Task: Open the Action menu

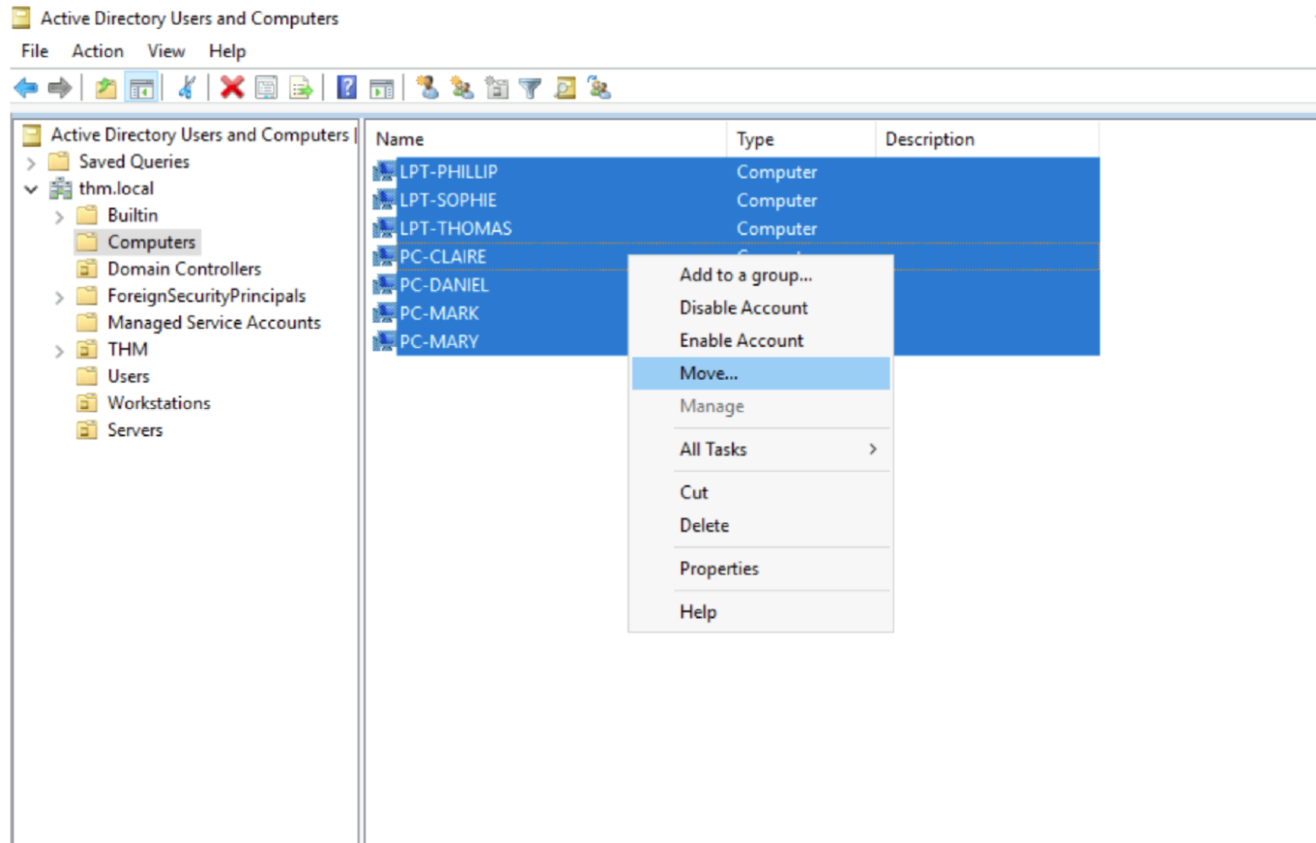Action: [98, 51]
